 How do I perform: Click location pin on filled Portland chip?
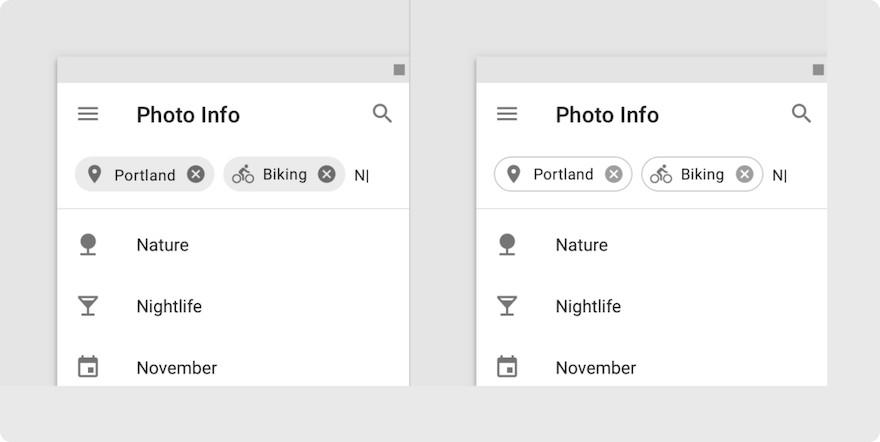click(x=94, y=174)
